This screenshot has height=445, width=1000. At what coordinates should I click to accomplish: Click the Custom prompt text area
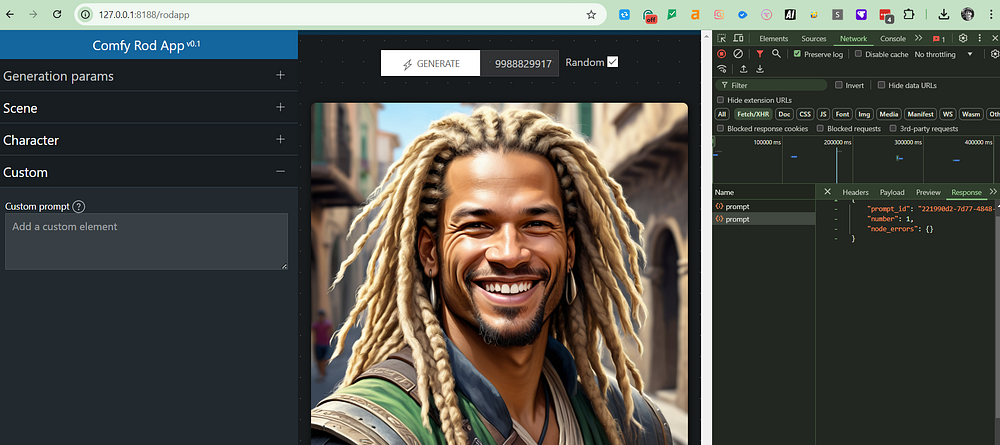click(146, 241)
